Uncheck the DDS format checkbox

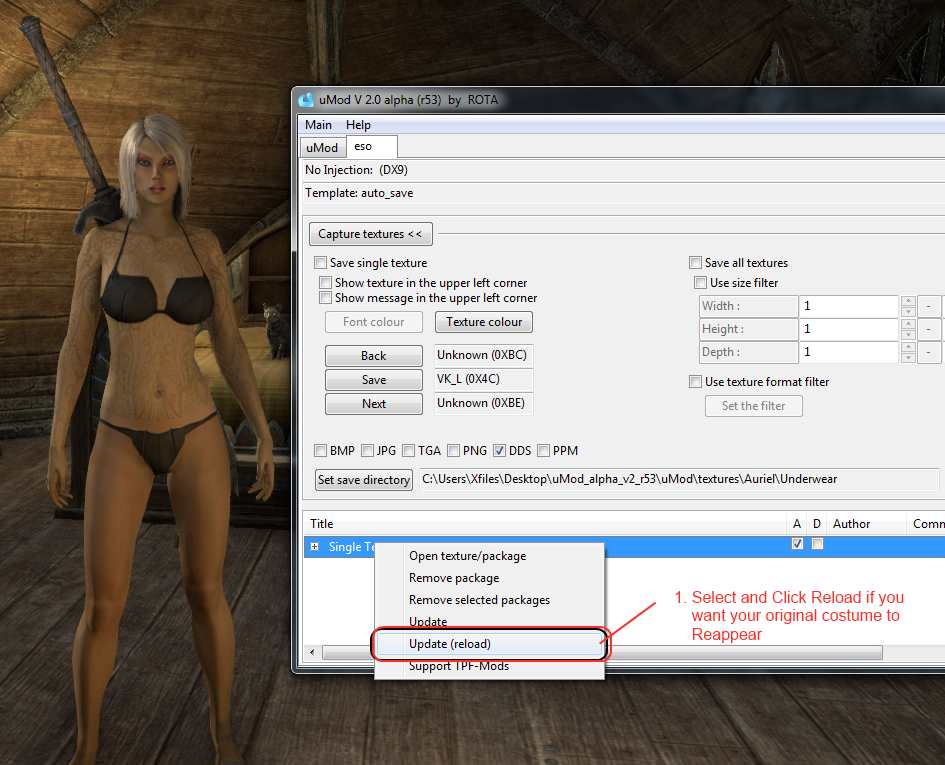coord(500,451)
